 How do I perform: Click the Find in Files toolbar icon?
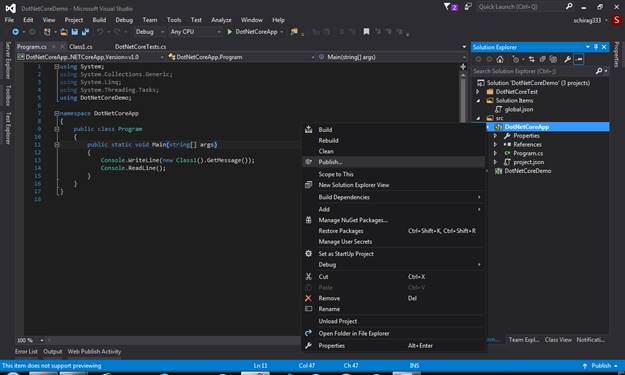(294, 31)
